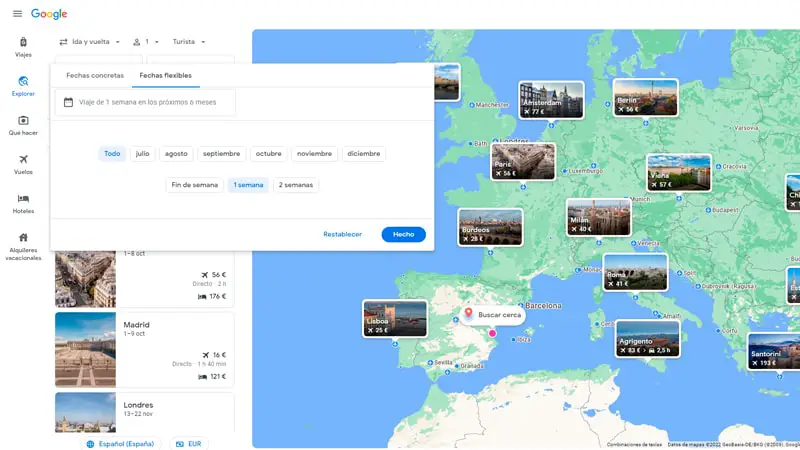Click the Dubrovnik (Ragusa) marker on the map
This screenshot has width=800, height=450.
[x=698, y=286]
